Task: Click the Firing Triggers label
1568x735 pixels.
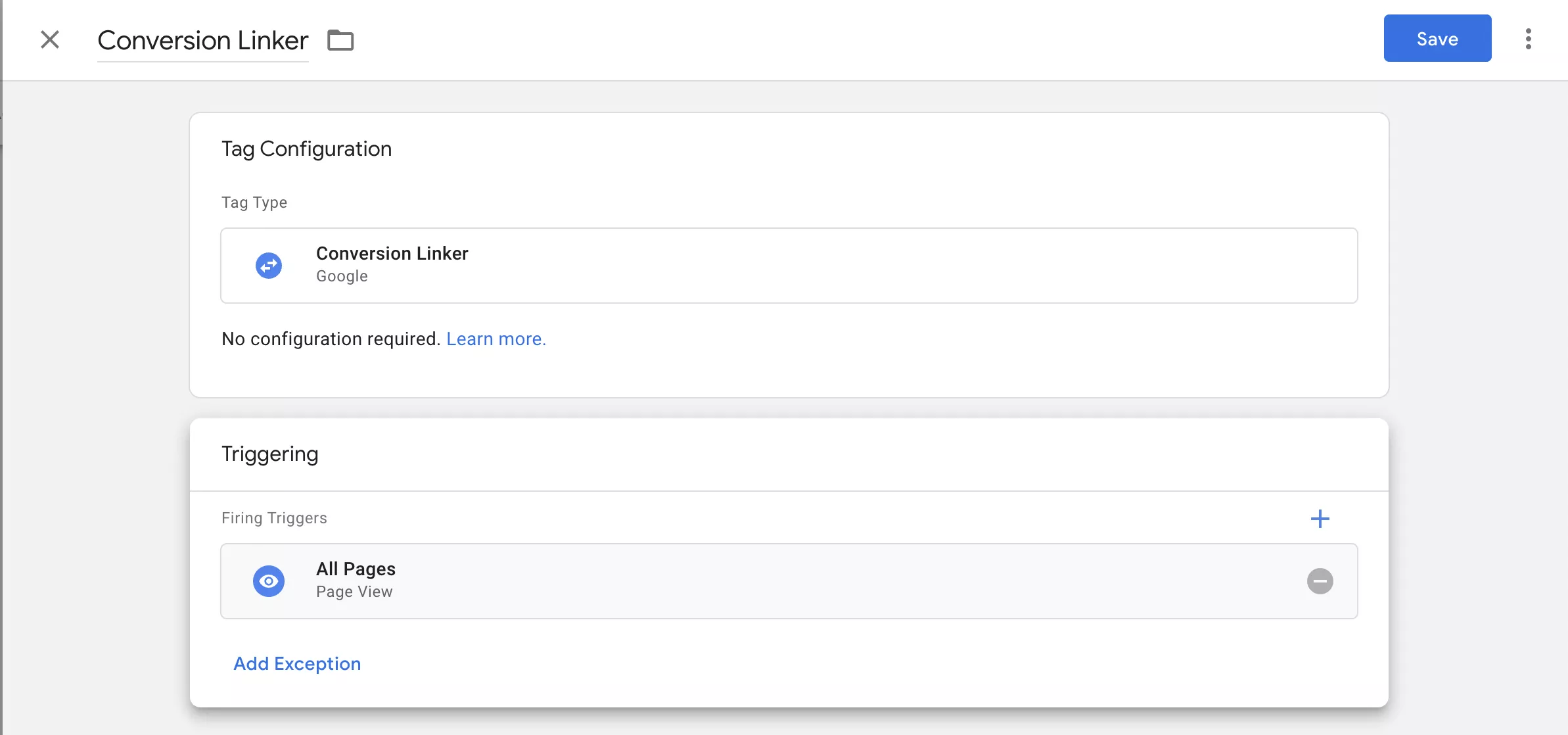Action: [274, 518]
